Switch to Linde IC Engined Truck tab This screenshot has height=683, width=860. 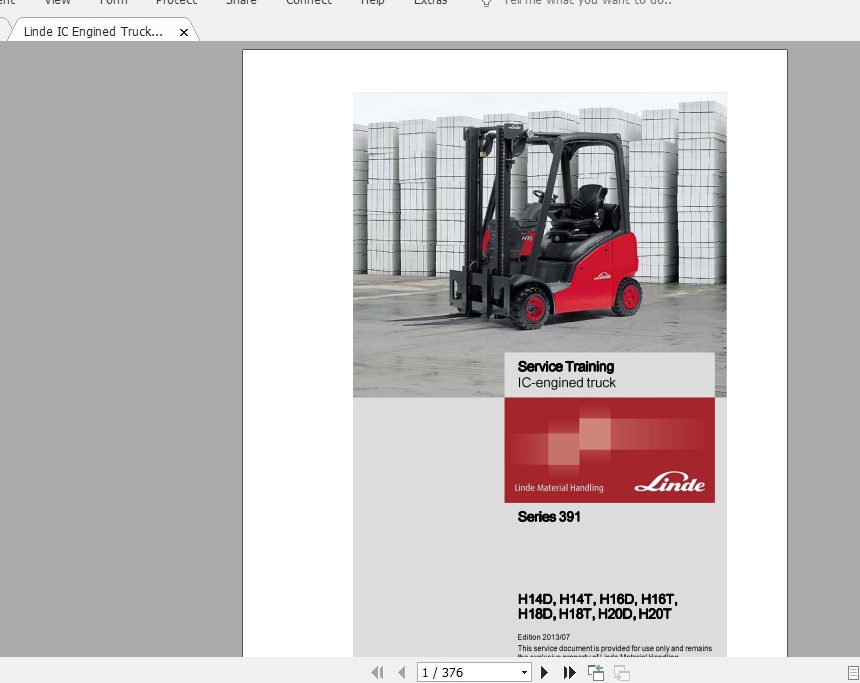pyautogui.click(x=93, y=32)
